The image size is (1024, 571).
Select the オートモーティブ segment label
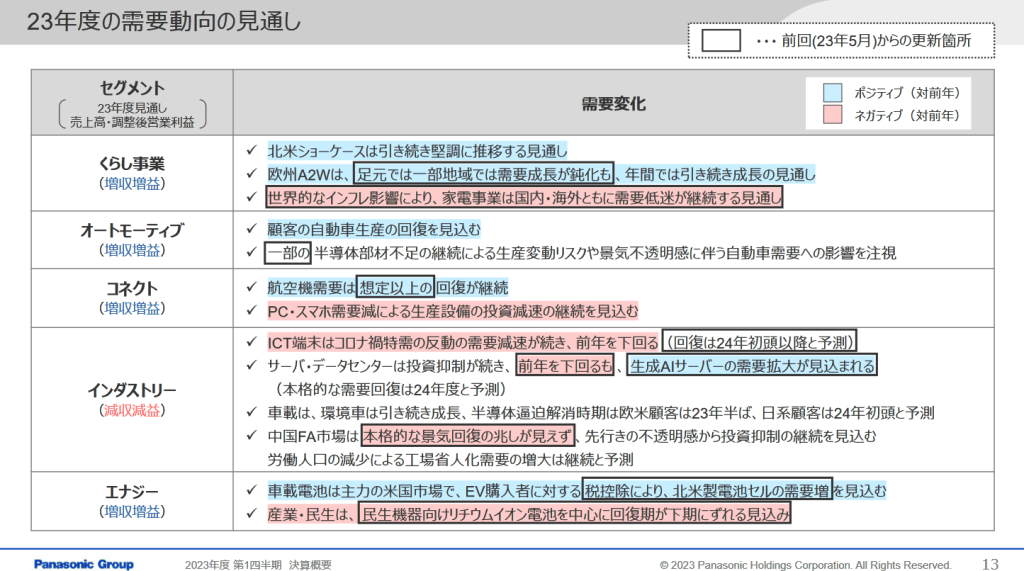[x=132, y=230]
